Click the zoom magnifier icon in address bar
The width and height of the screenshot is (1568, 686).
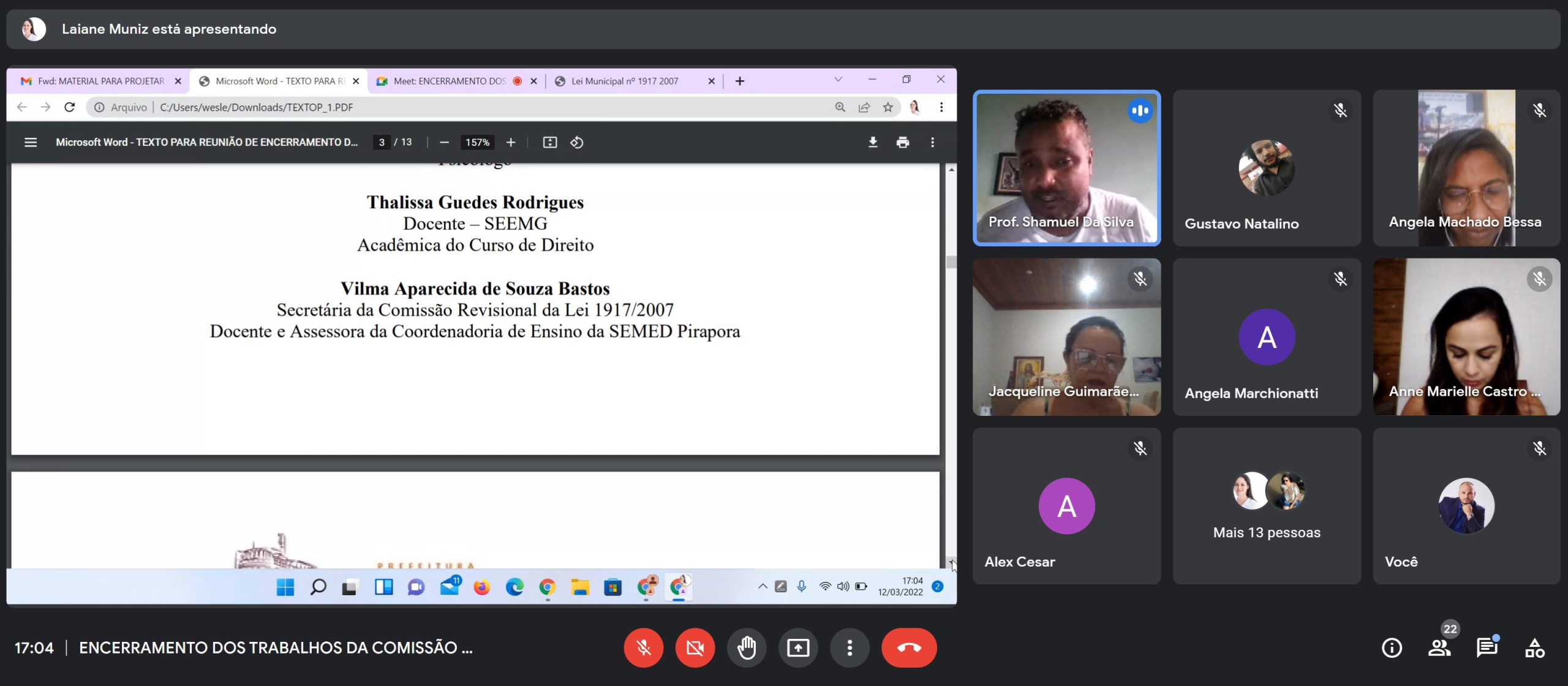pos(840,107)
